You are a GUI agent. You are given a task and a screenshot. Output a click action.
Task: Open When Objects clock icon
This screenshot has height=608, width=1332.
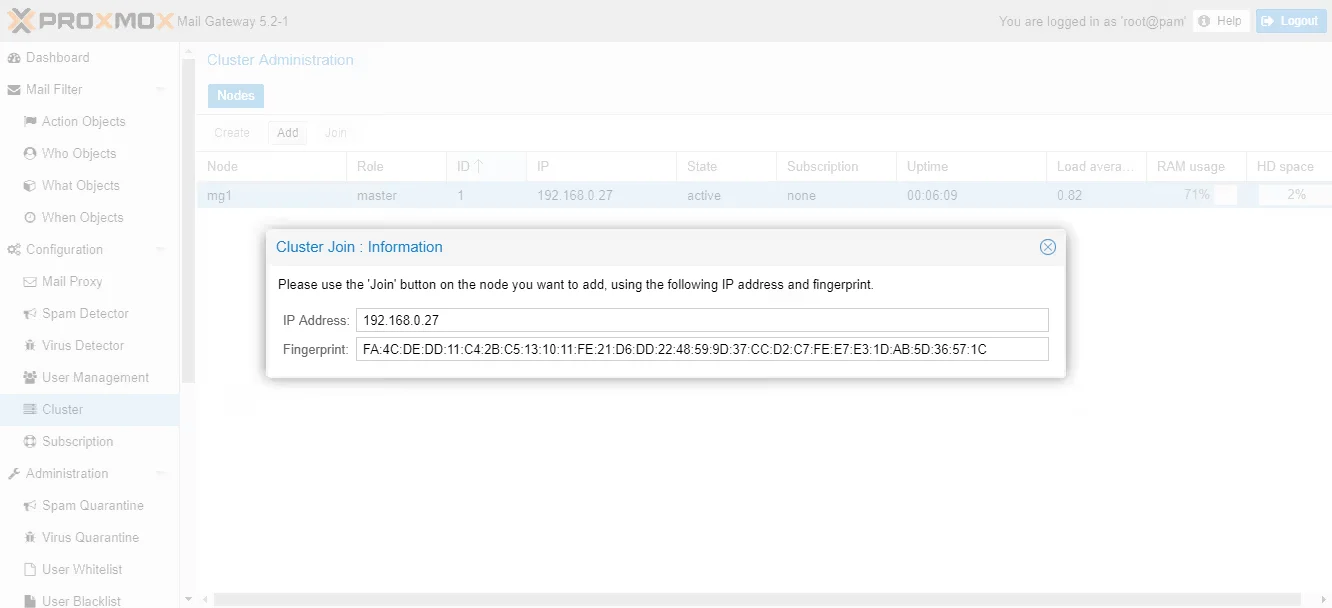click(31, 217)
